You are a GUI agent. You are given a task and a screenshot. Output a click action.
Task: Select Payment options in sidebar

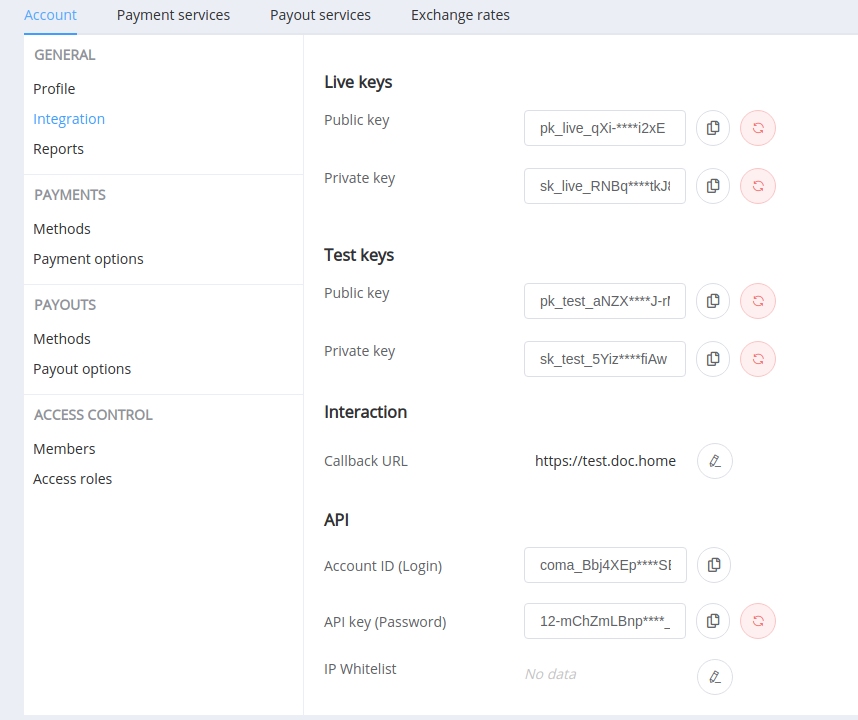(88, 259)
